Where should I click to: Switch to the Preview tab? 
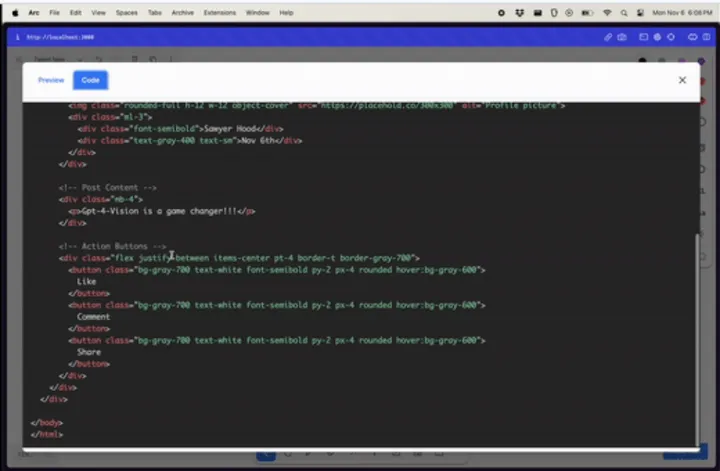(51, 80)
